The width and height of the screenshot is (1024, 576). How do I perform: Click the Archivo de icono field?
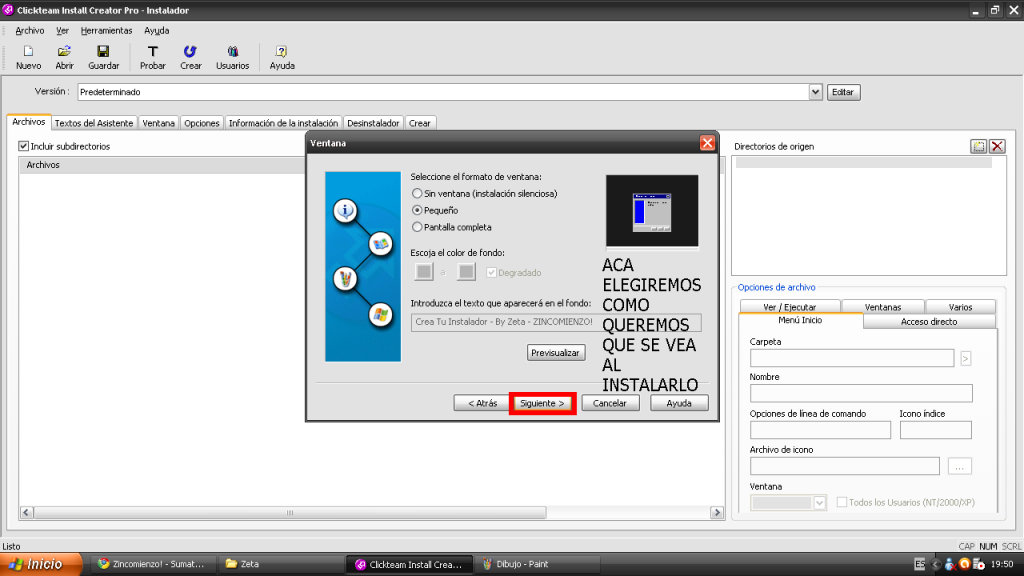coord(844,466)
